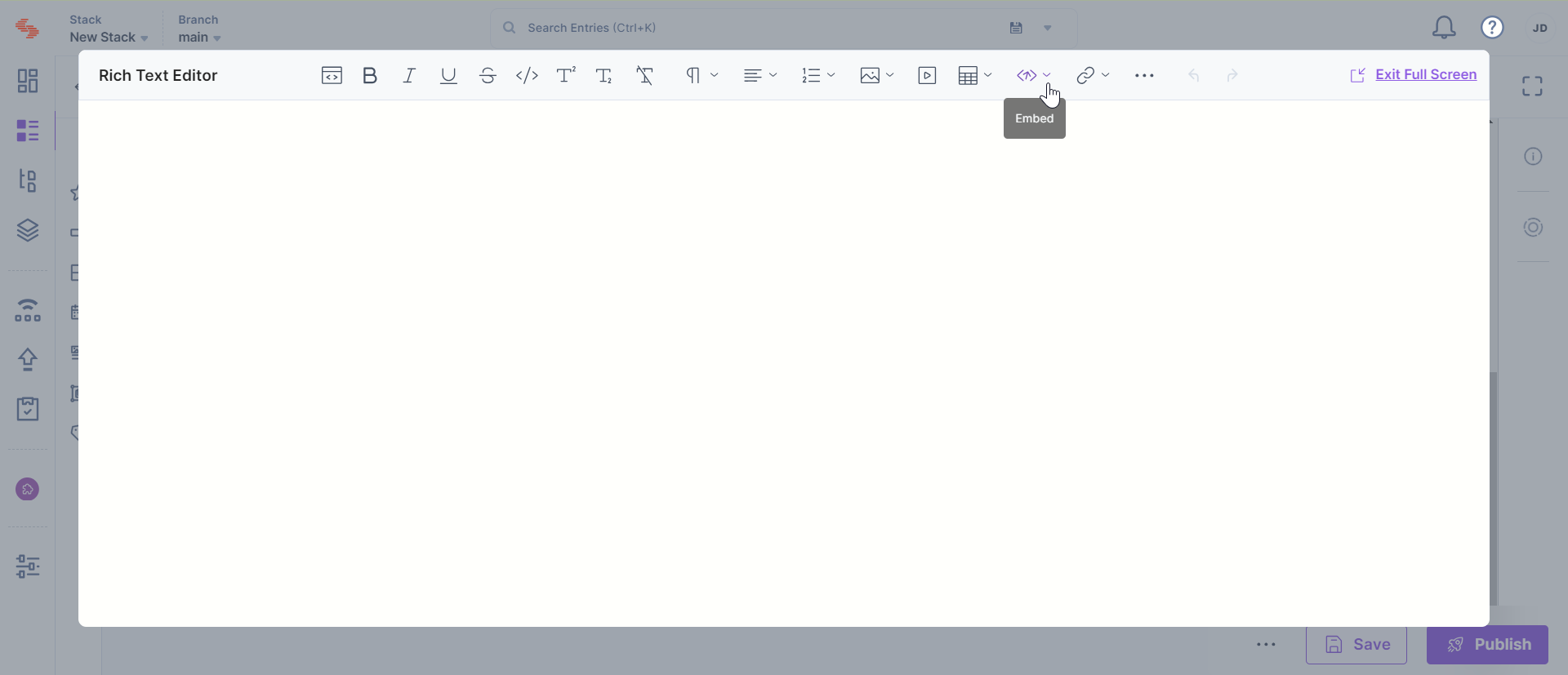Open the HTML source view icon
The image size is (1568, 675).
pyautogui.click(x=332, y=75)
